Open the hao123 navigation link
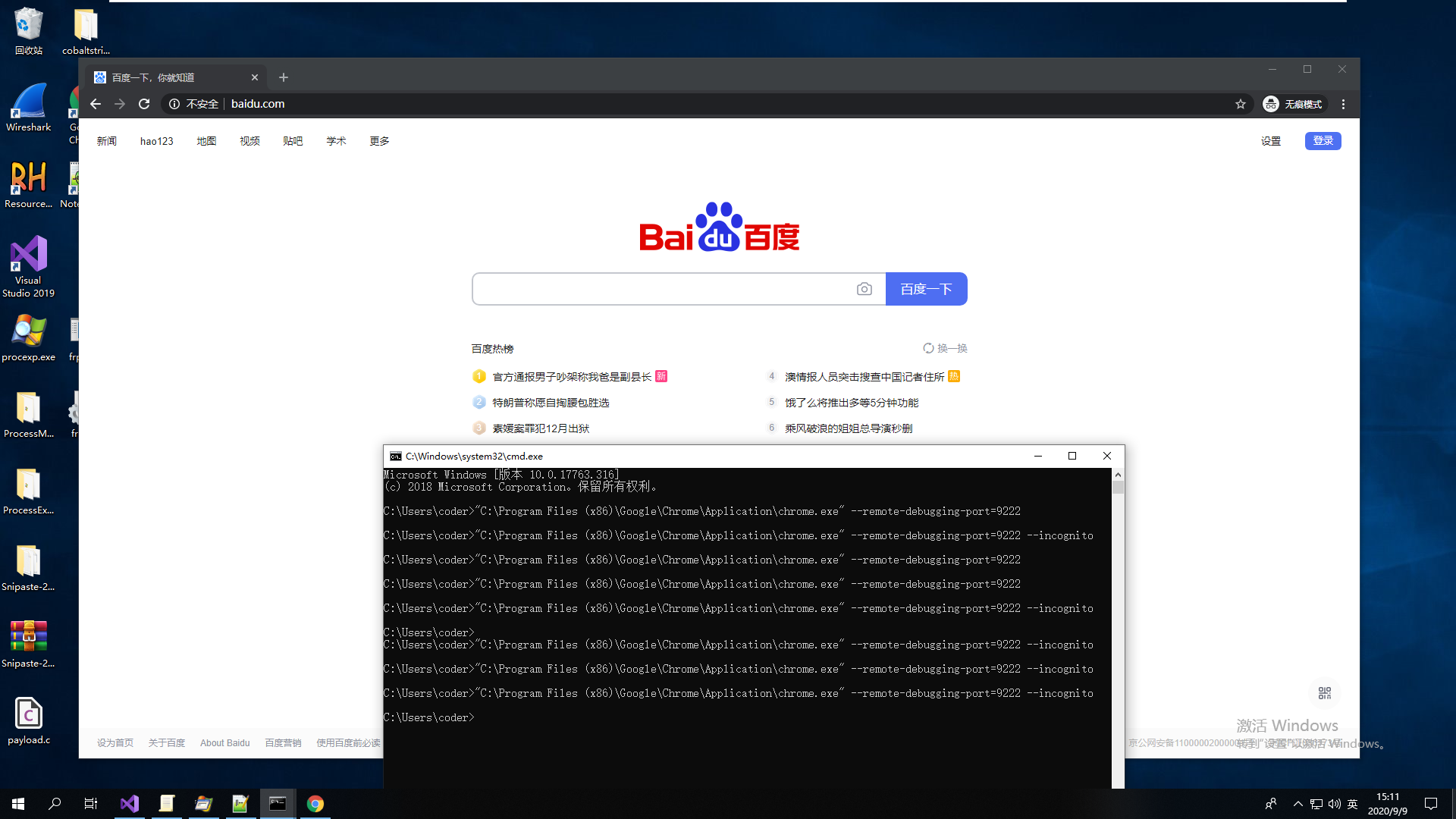 [157, 141]
